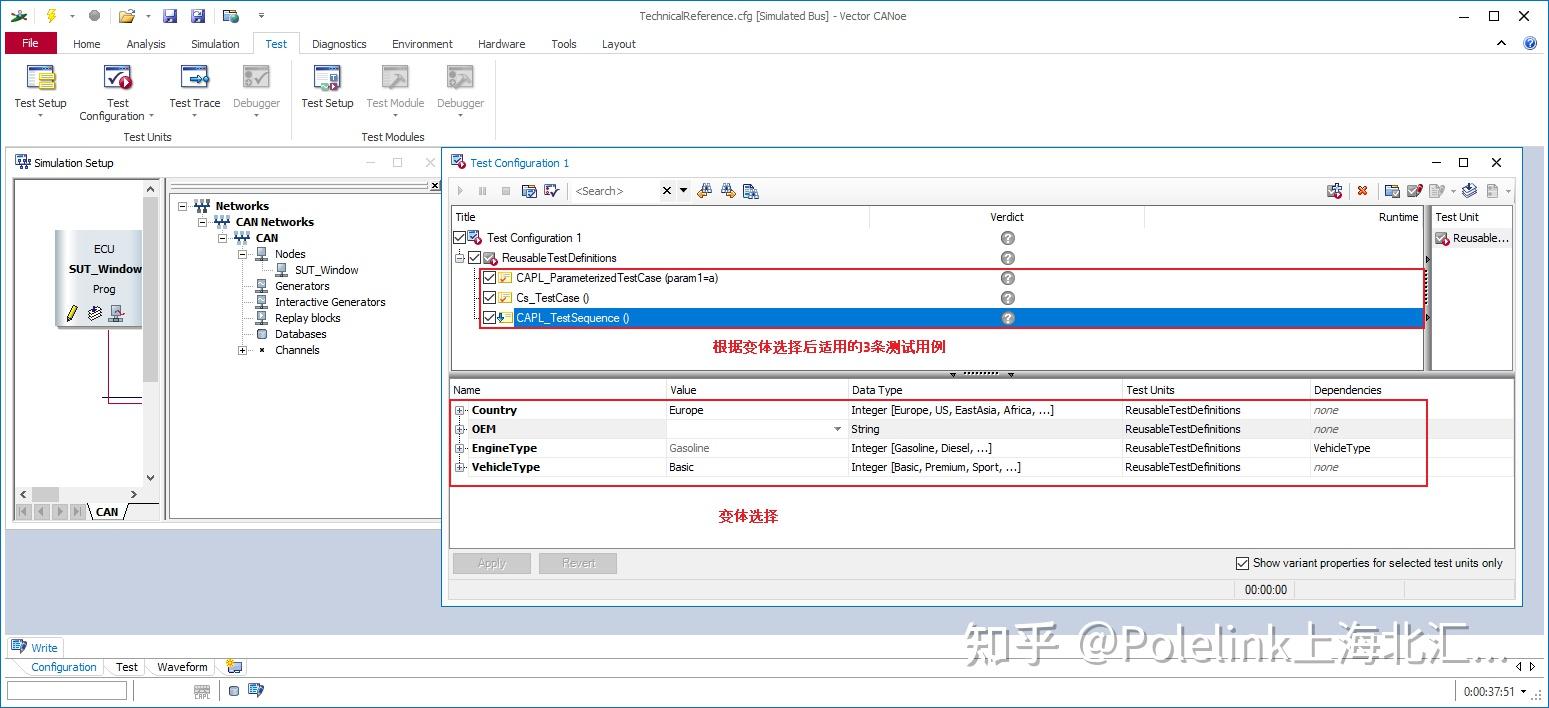Save the configuration with the floppy disk icon
The height and width of the screenshot is (708, 1549).
tap(170, 16)
